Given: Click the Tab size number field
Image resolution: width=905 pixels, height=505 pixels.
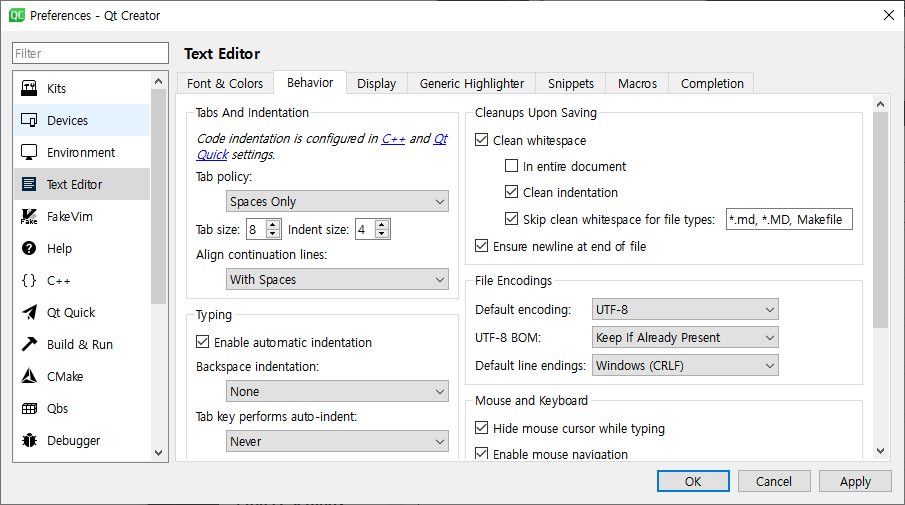Looking at the screenshot, I should [x=256, y=229].
